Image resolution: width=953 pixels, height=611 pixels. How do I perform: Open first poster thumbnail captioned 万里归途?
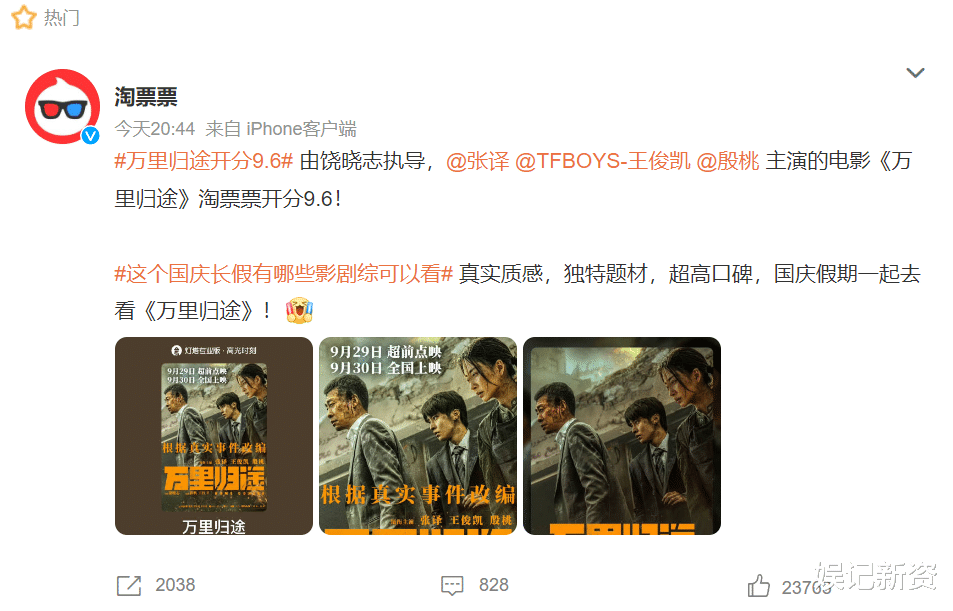[214, 436]
